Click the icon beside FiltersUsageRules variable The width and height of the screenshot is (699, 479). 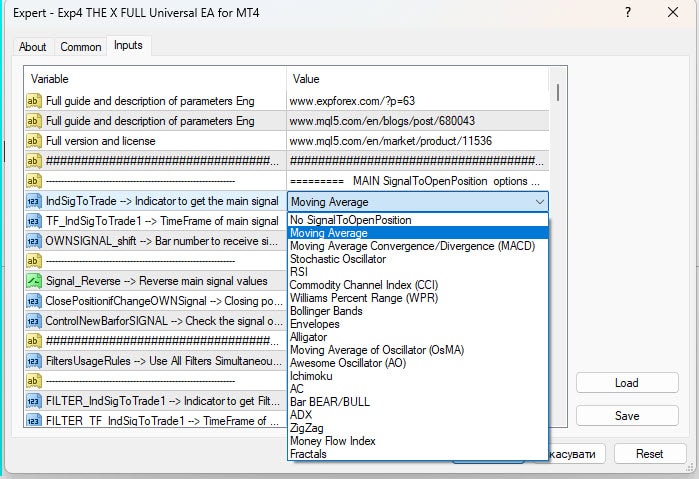click(x=33, y=361)
